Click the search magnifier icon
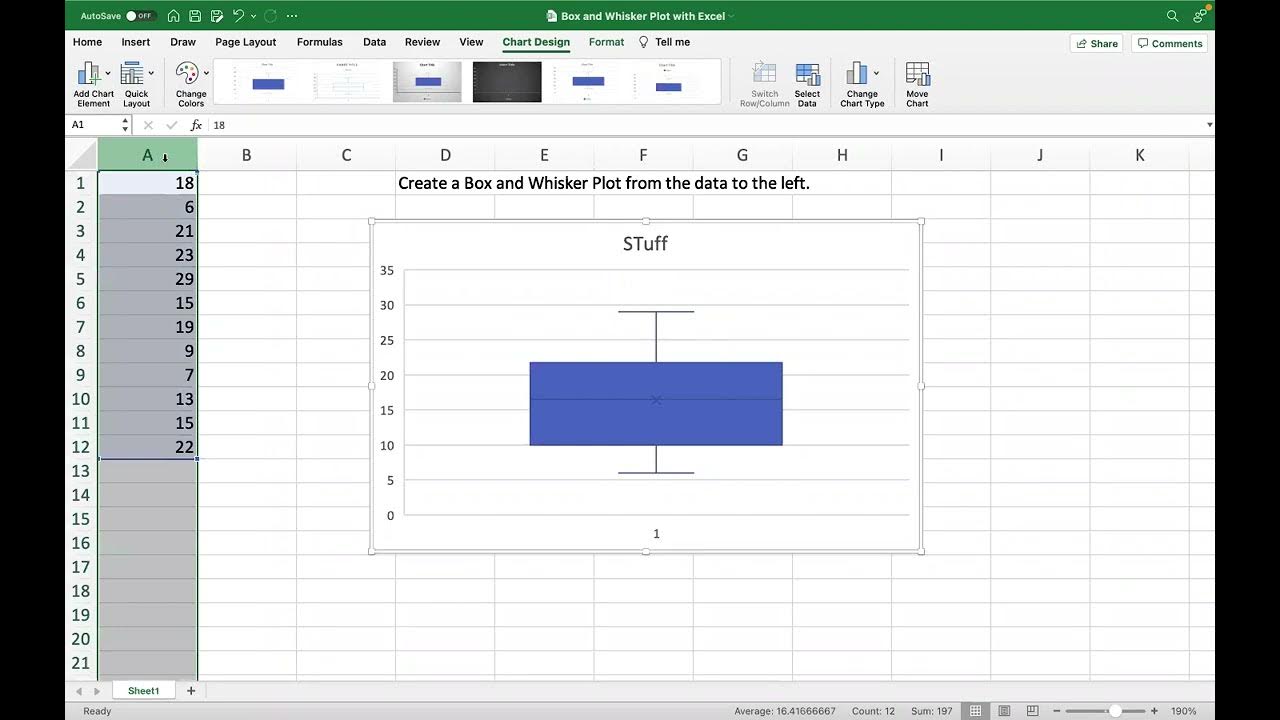This screenshot has width=1280, height=720. pos(1173,16)
